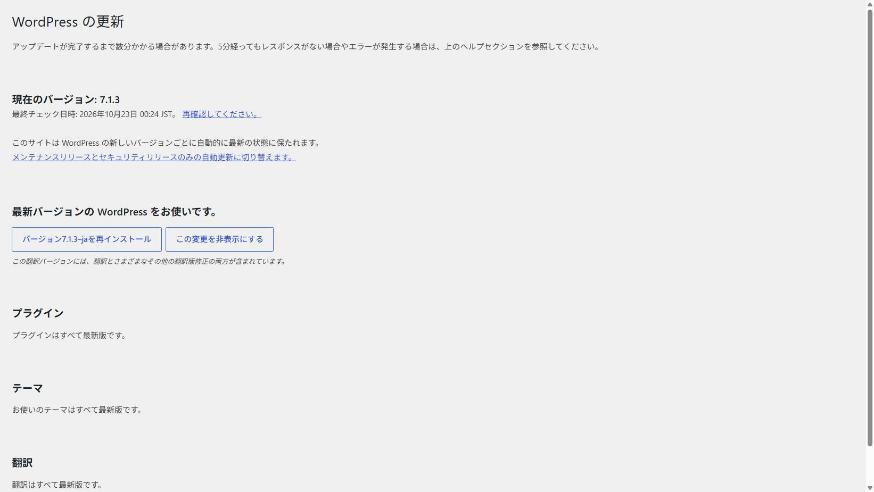This screenshot has width=874, height=492.
Task: Click the vertical scrollbar thumb
Action: point(870,227)
